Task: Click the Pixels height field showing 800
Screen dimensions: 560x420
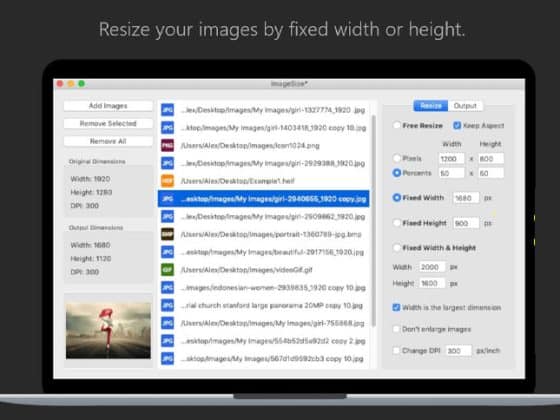Action: (491, 159)
